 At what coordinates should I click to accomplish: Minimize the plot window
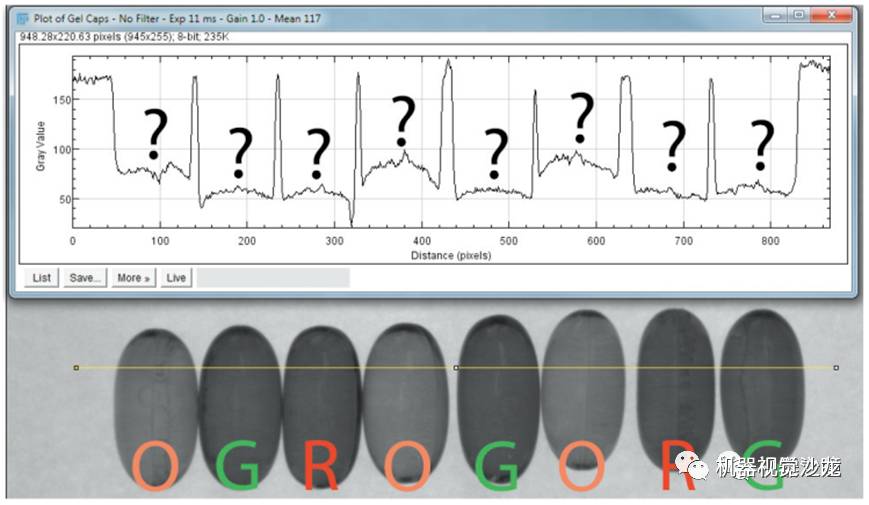775,16
